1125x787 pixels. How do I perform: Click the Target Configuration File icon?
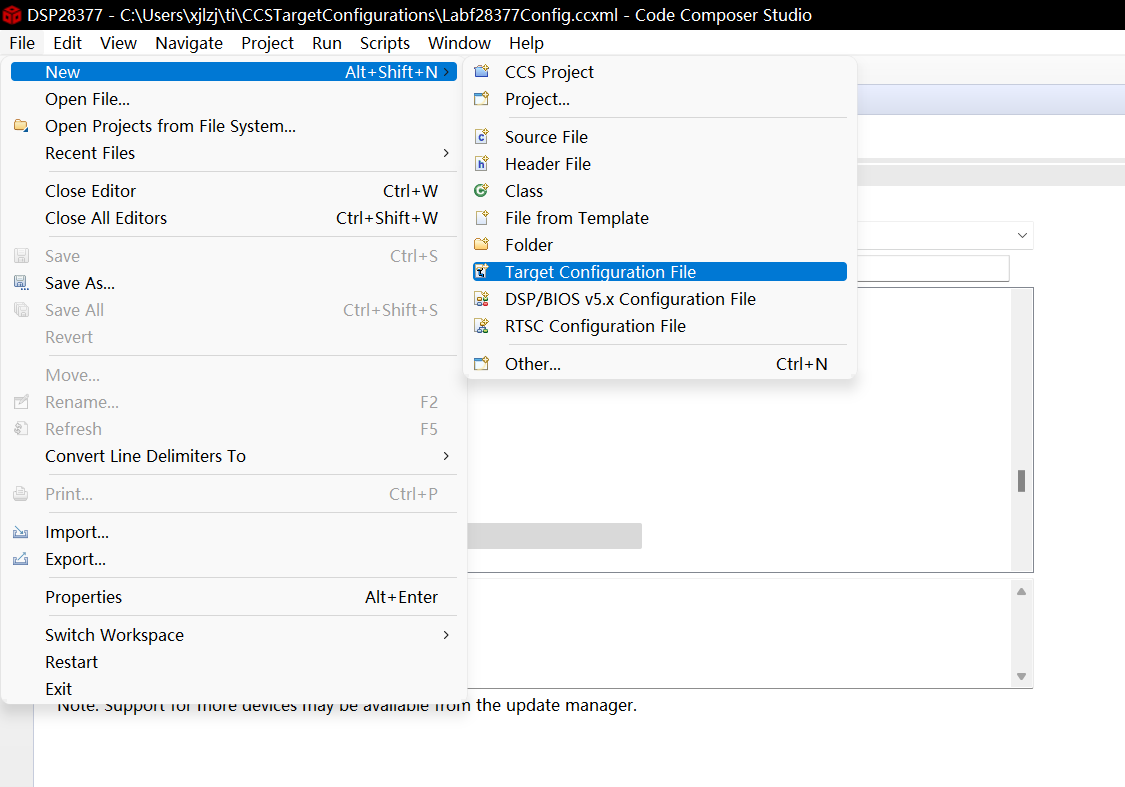pos(482,272)
